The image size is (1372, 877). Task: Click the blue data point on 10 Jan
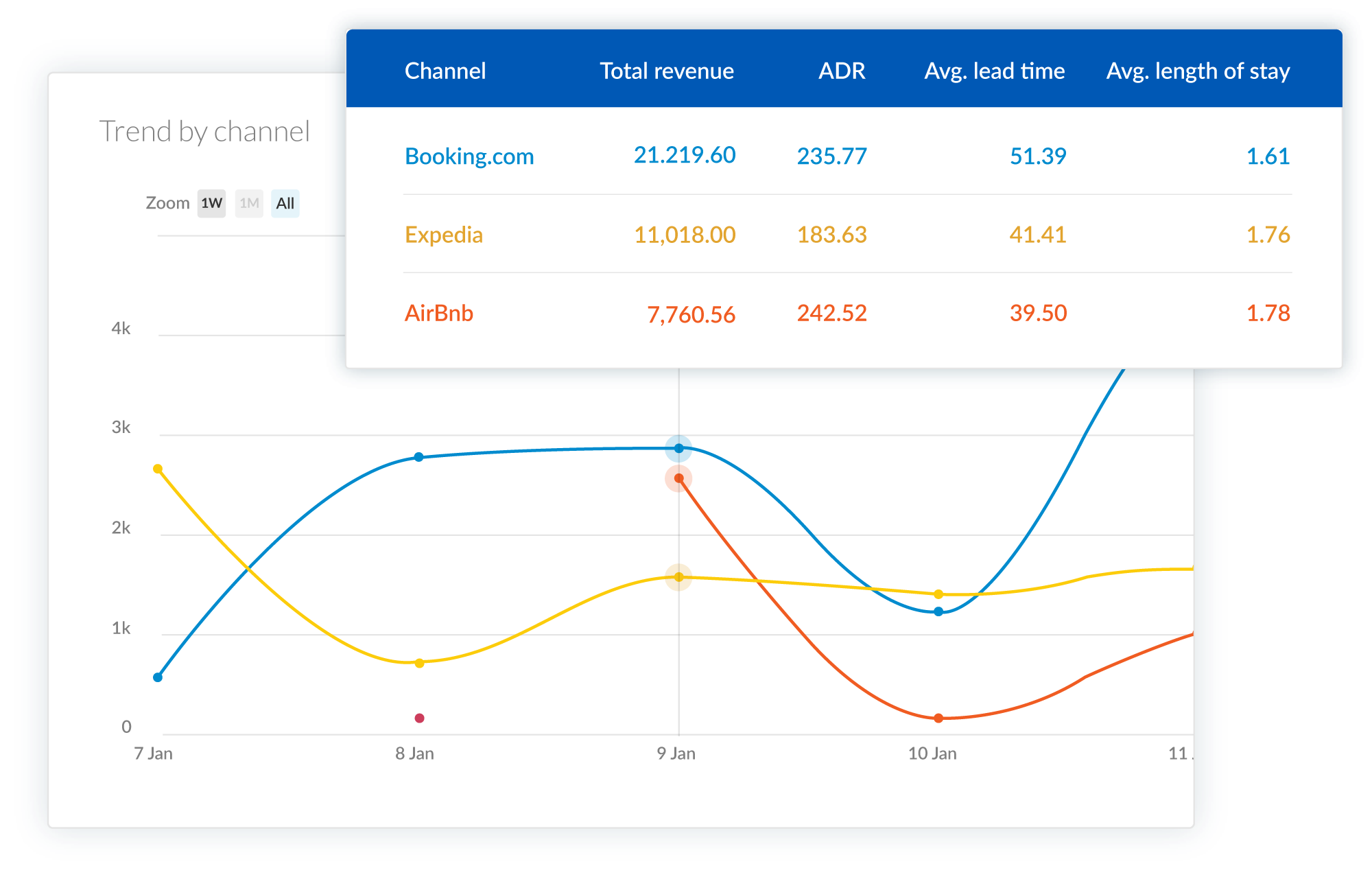pos(938,611)
